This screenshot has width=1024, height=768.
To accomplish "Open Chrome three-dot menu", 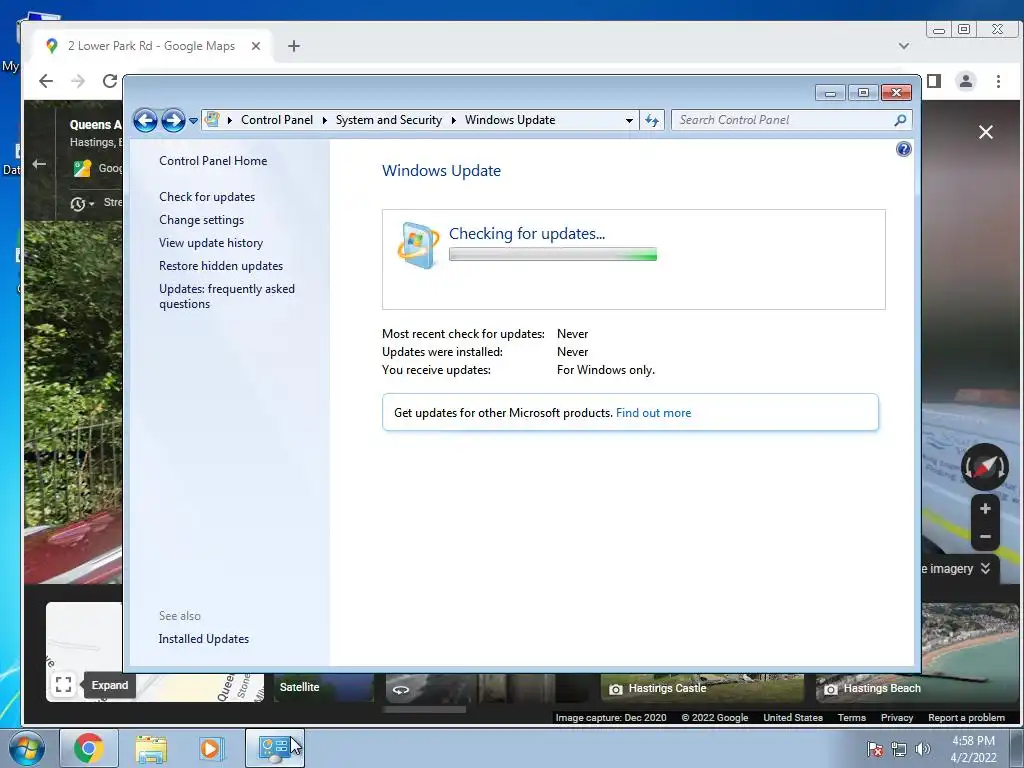I will (998, 81).
